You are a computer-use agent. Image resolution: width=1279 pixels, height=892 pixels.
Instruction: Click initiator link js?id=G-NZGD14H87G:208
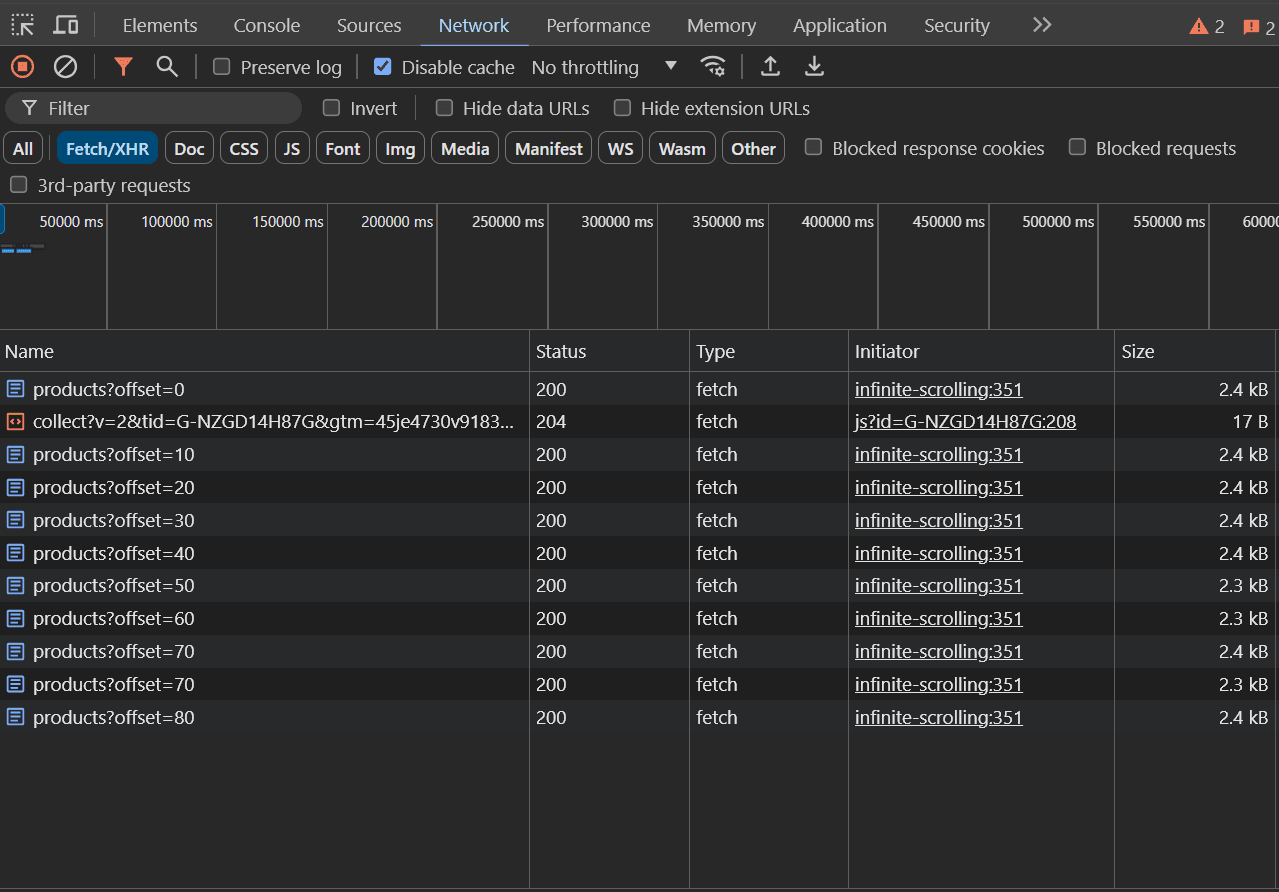[965, 422]
